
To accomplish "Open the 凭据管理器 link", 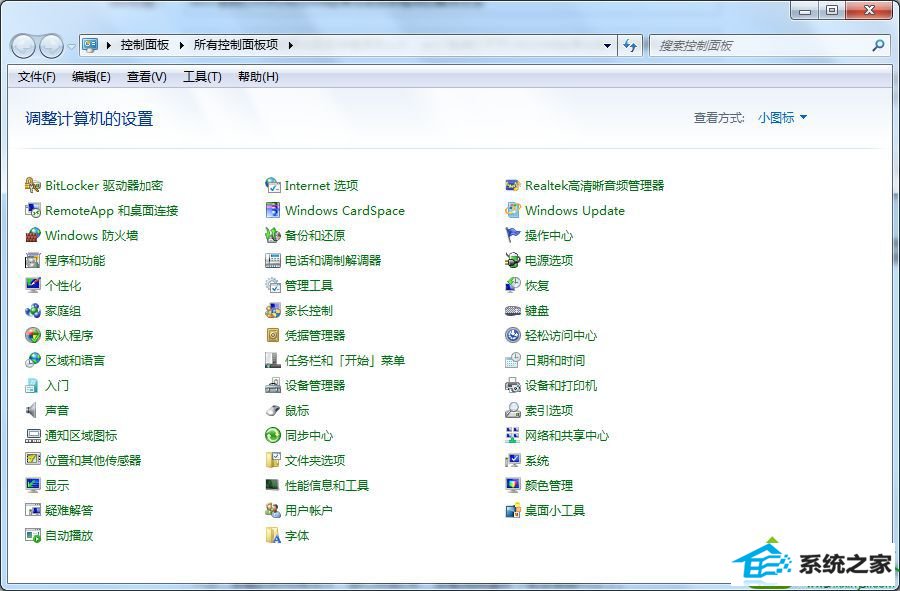I will click(315, 335).
